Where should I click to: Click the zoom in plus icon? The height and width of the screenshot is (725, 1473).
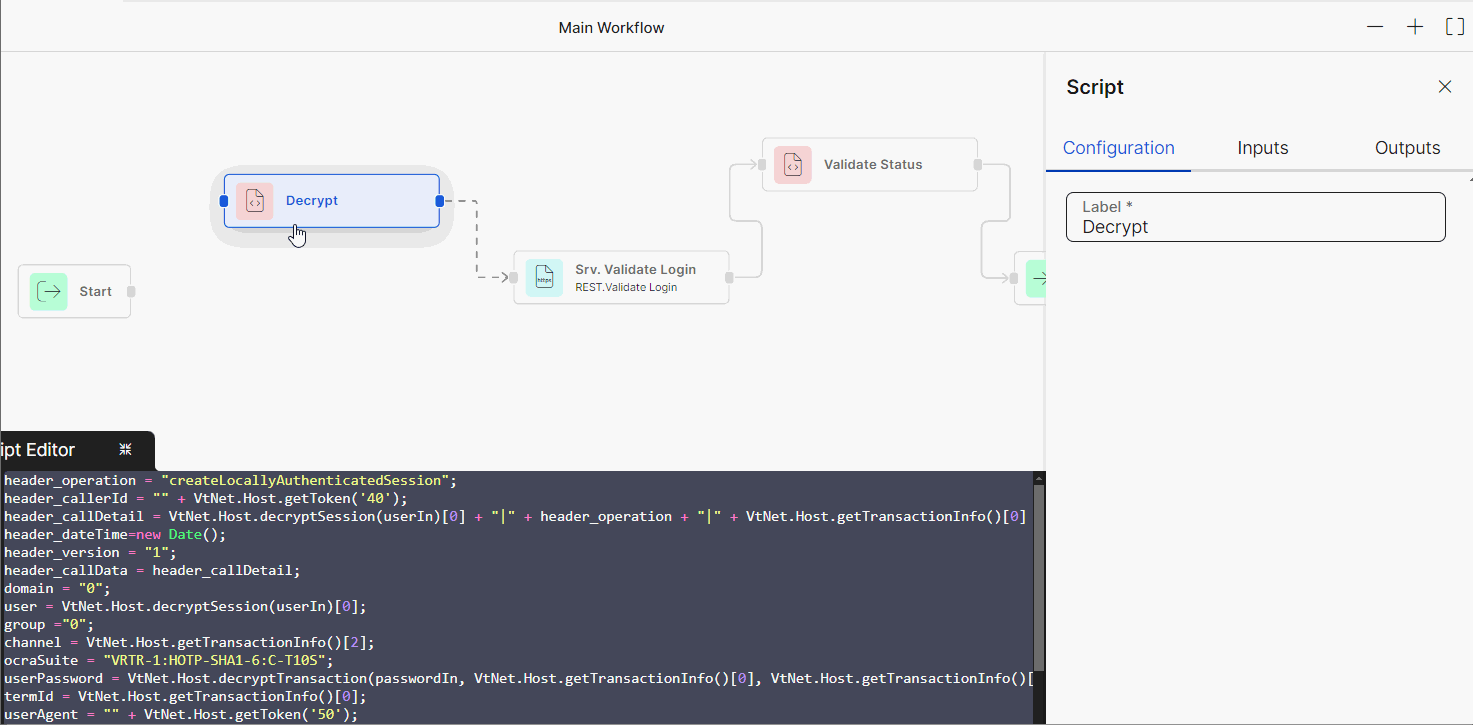coord(1414,27)
